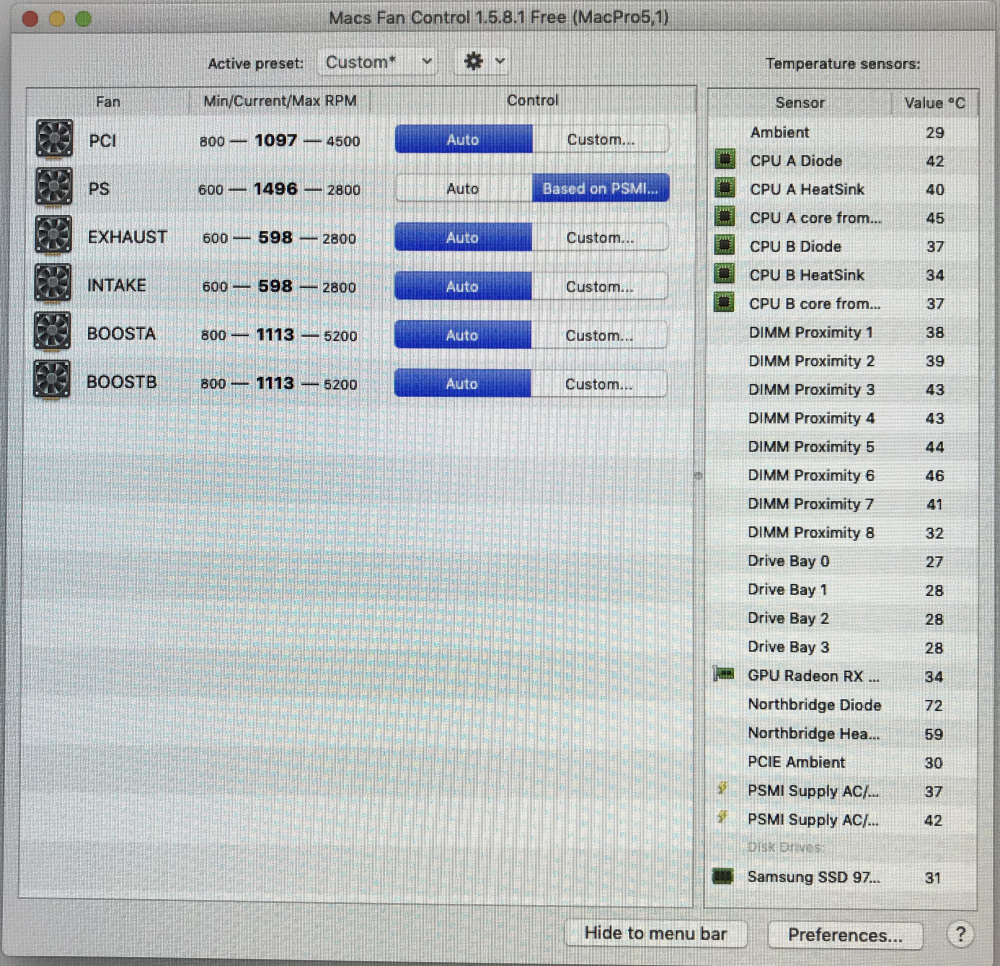Click the BOOSTA fan icon
This screenshot has width=1000, height=966.
(52, 332)
